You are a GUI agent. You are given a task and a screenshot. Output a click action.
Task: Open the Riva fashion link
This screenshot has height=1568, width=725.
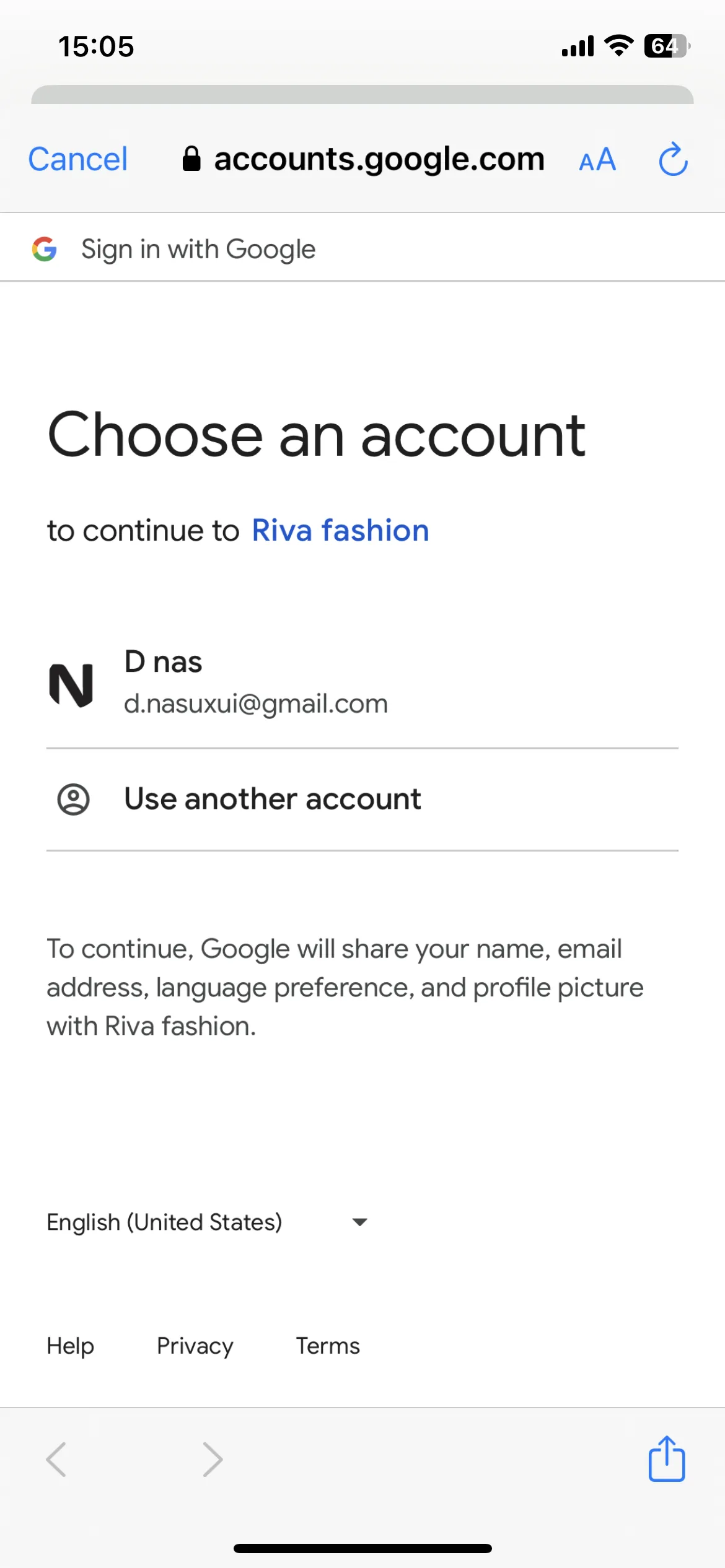click(340, 531)
